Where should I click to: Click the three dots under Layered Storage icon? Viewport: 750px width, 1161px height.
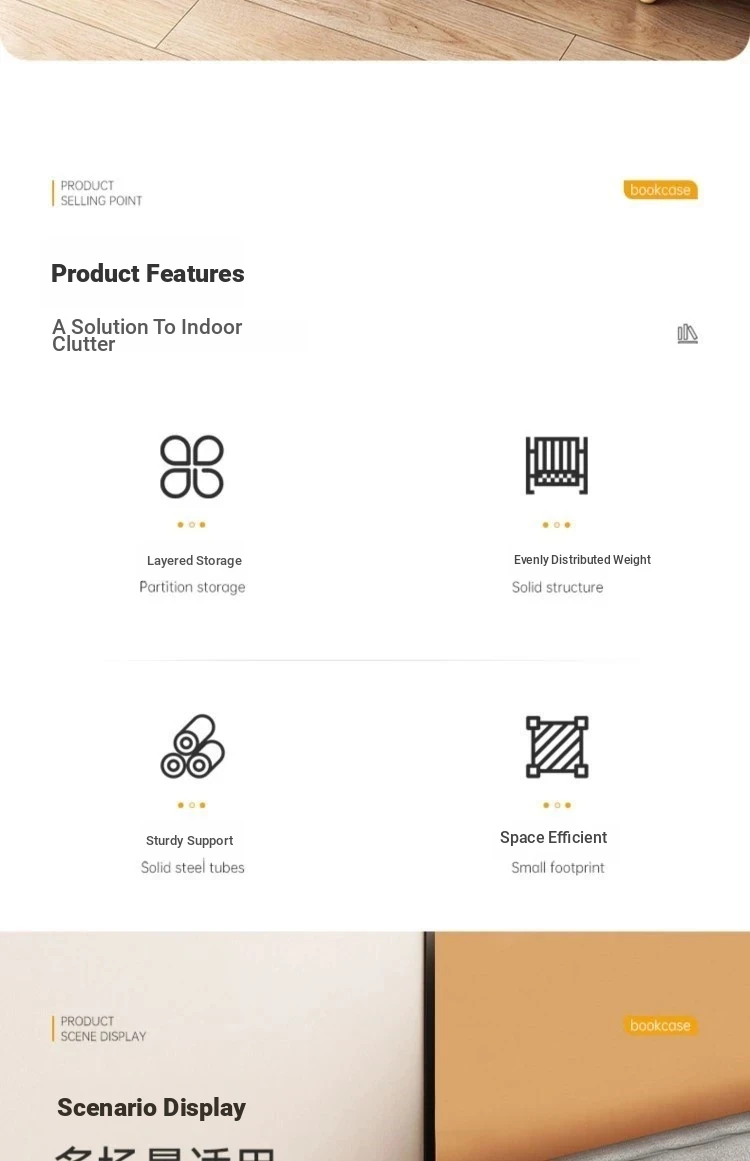(x=192, y=525)
